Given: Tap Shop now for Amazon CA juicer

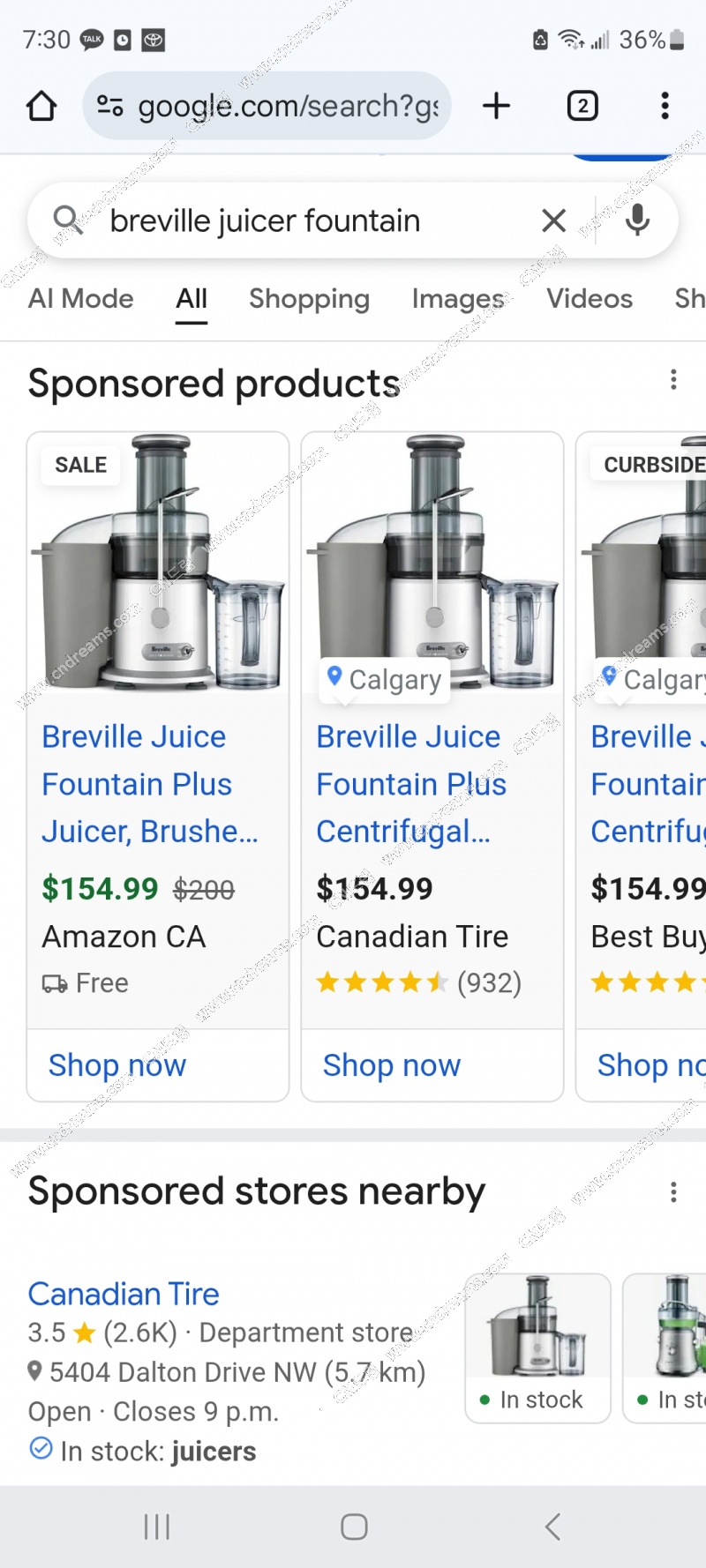Looking at the screenshot, I should click(117, 1065).
